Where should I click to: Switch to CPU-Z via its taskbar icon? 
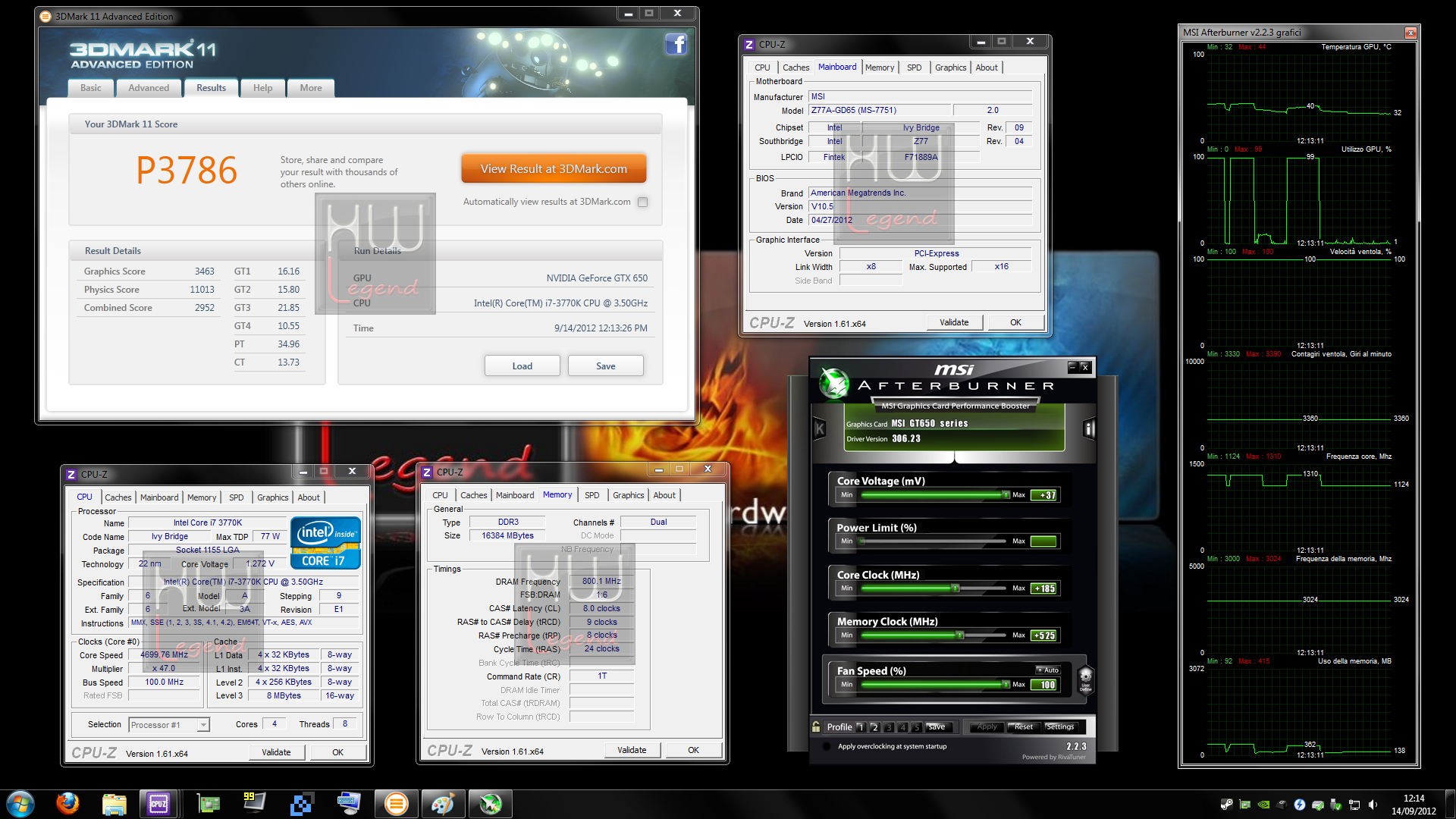point(158,804)
